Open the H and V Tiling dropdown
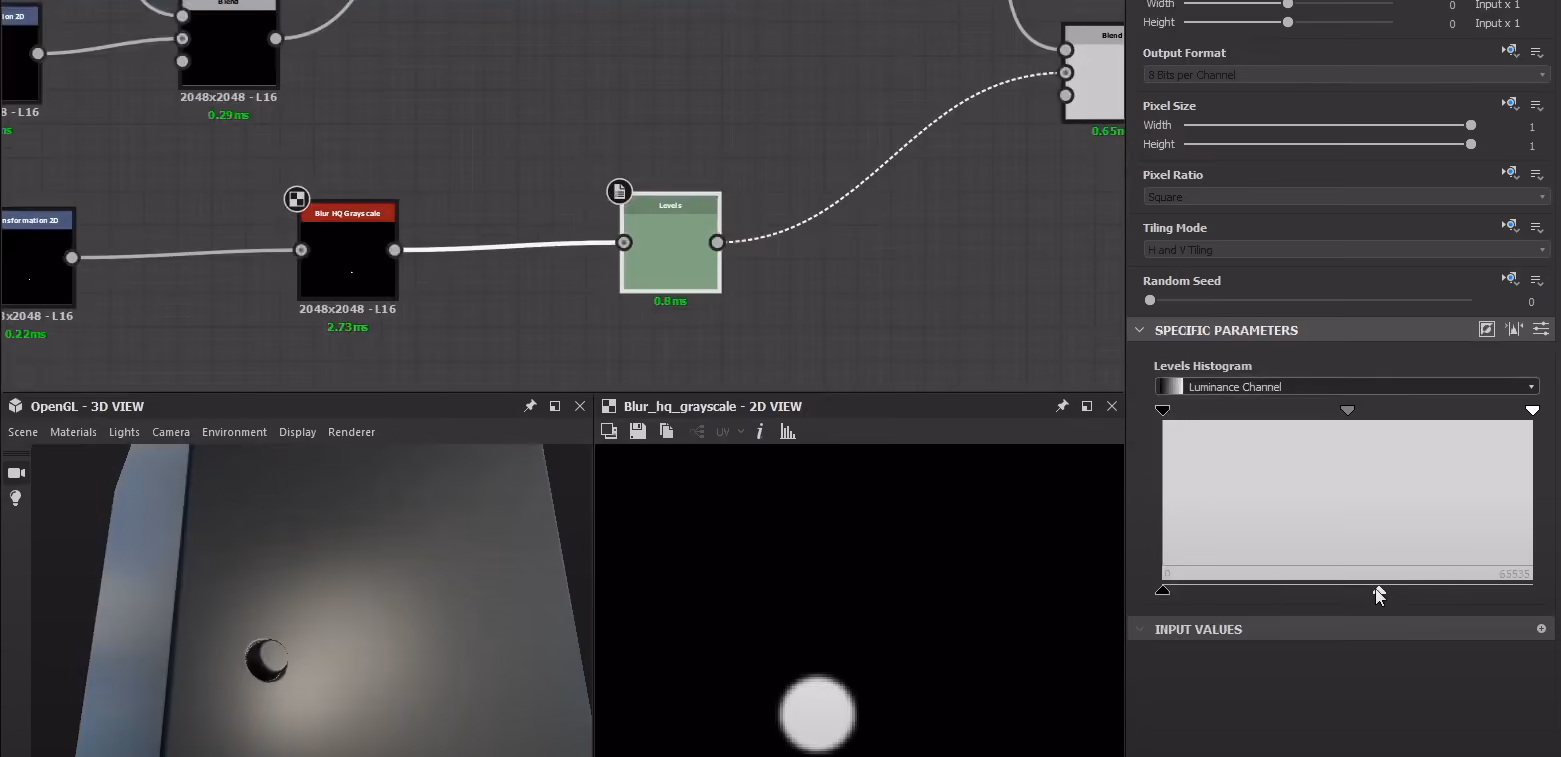 point(1346,250)
